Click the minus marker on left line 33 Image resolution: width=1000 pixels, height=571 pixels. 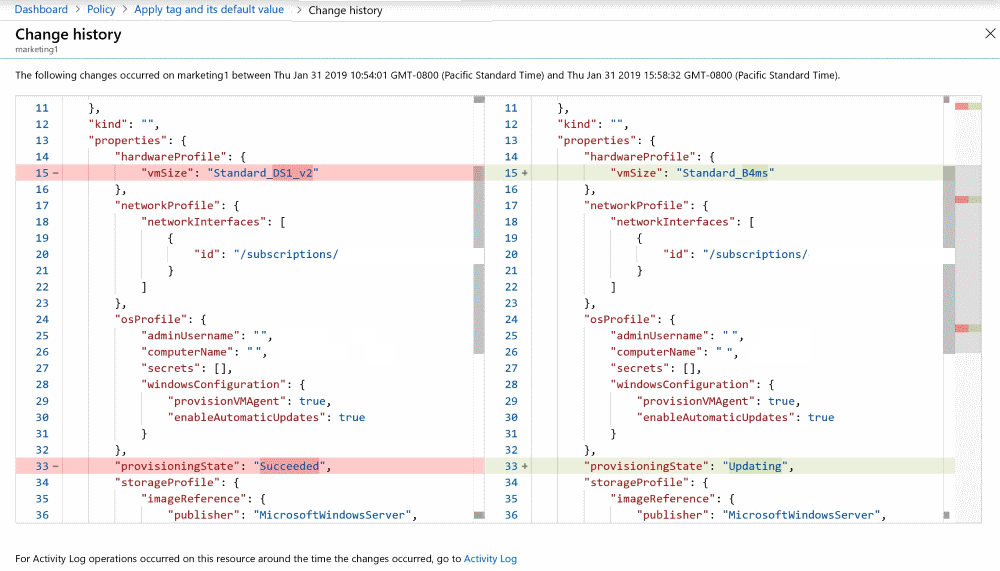point(55,466)
